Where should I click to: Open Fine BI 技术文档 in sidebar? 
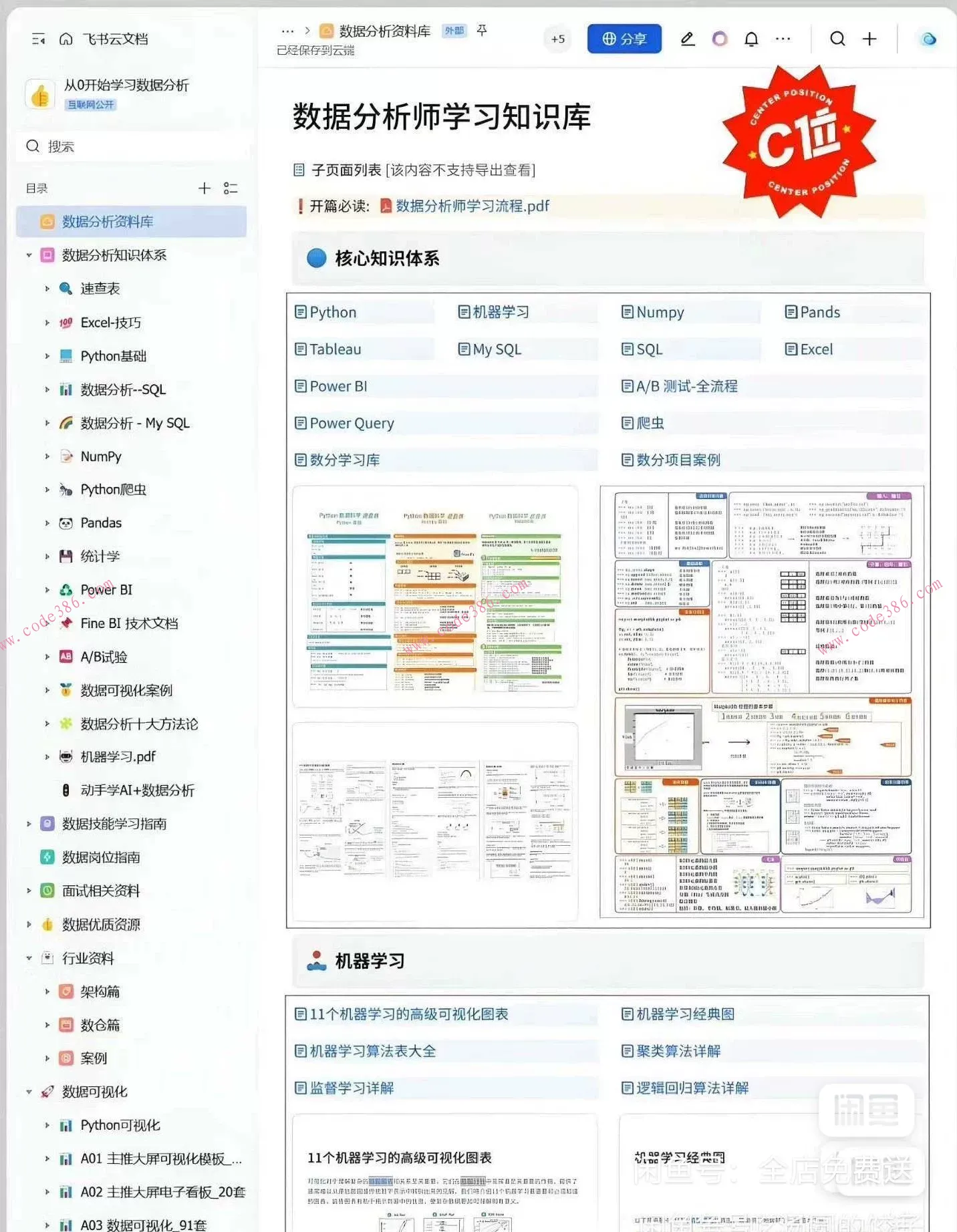coord(129,623)
